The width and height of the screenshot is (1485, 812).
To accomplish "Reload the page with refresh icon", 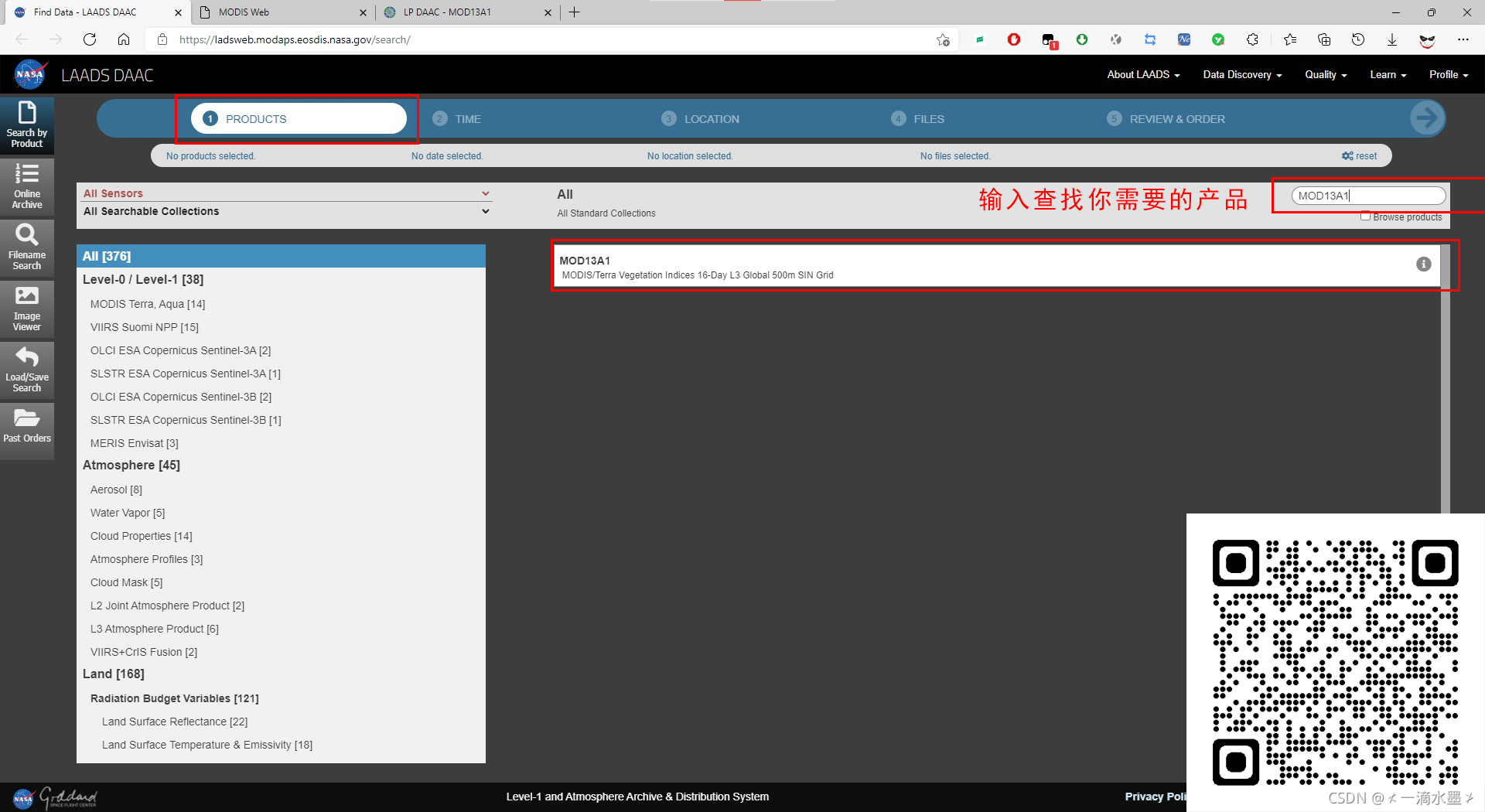I will tap(90, 39).
